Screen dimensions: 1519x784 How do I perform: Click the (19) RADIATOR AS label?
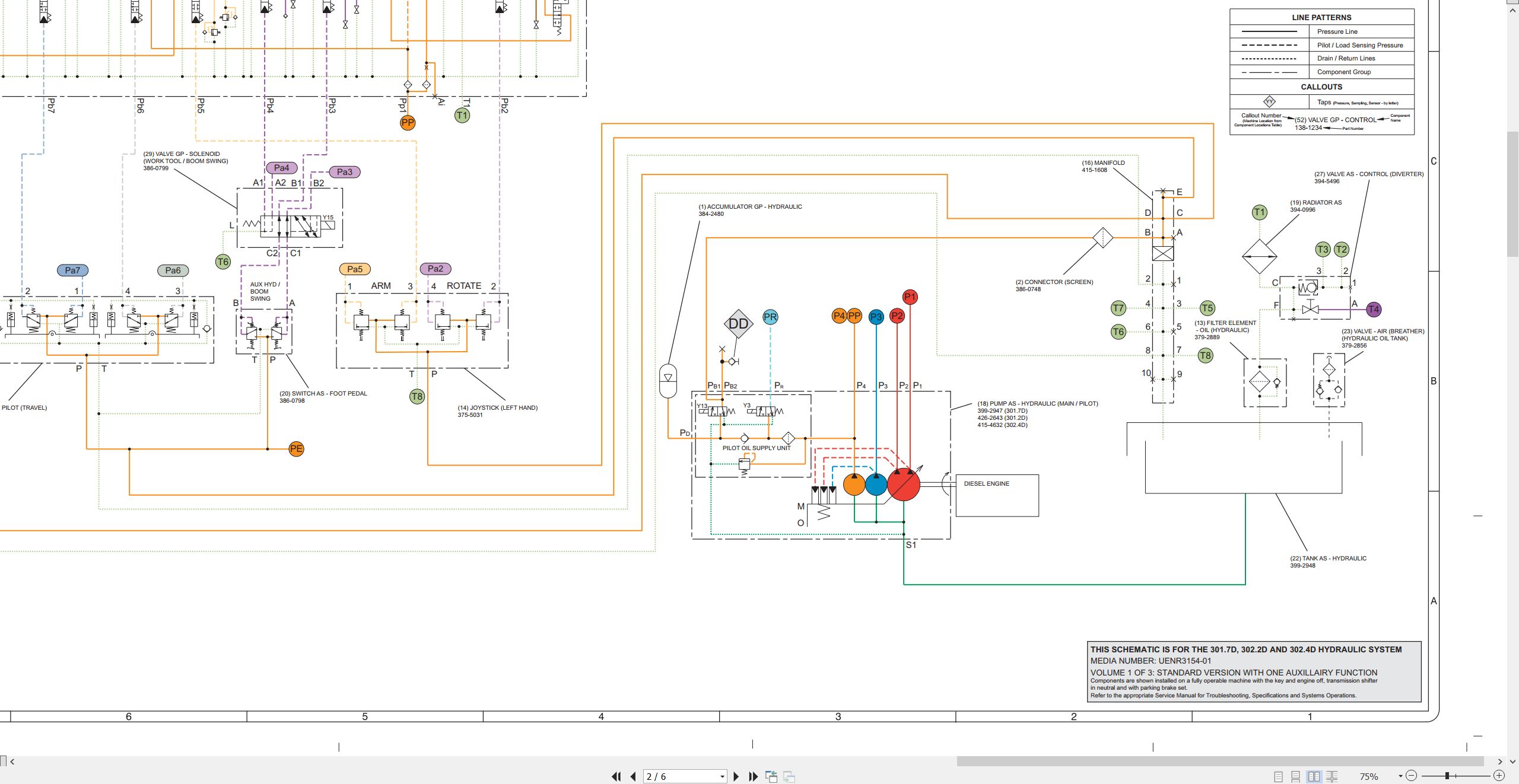[x=1315, y=203]
